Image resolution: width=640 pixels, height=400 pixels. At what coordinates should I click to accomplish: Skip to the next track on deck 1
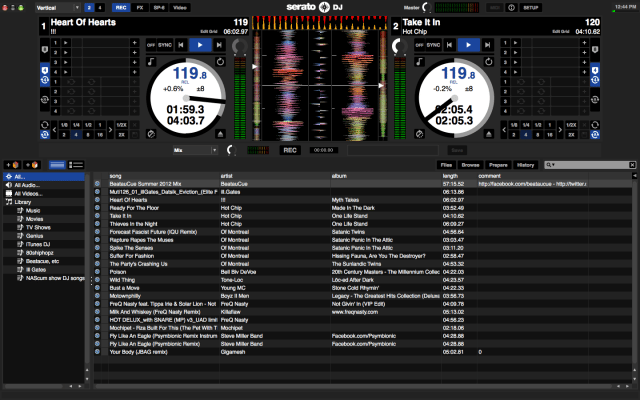(x=219, y=45)
